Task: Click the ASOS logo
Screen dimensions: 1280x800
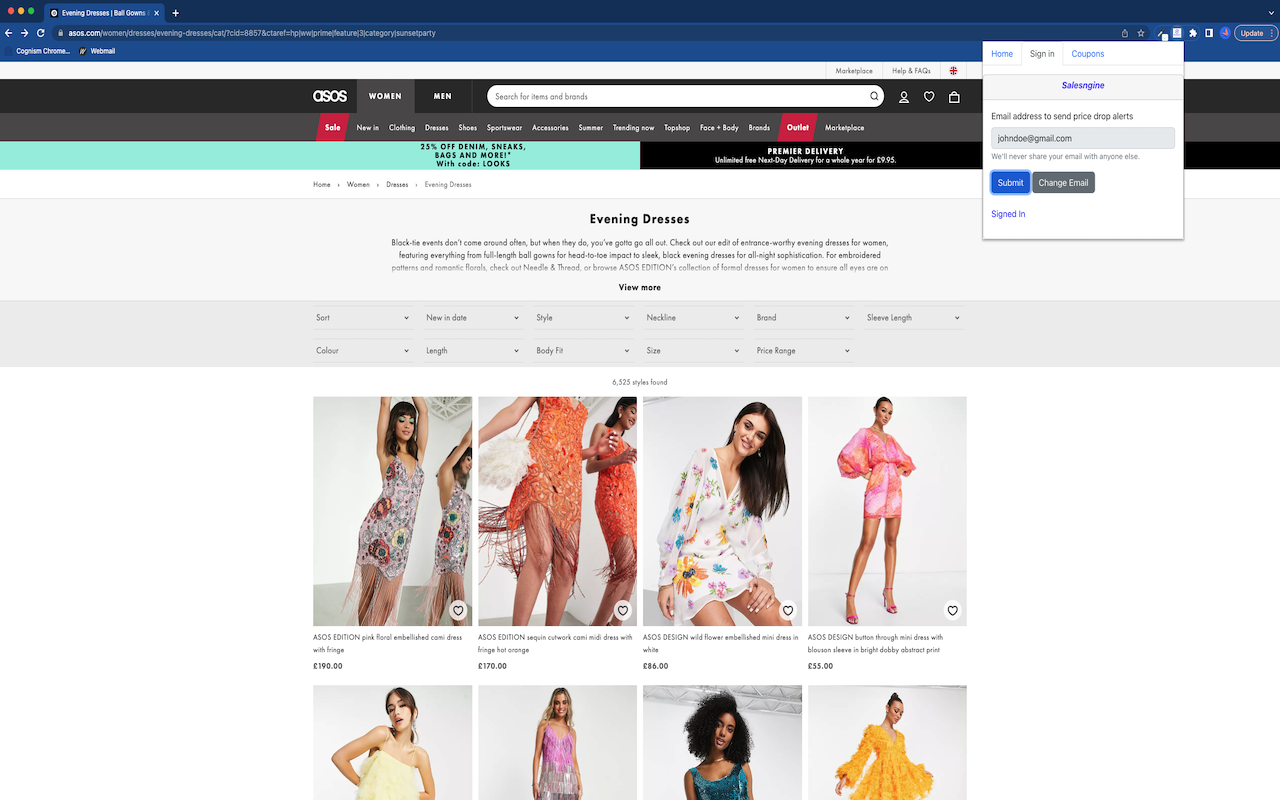Action: [330, 95]
